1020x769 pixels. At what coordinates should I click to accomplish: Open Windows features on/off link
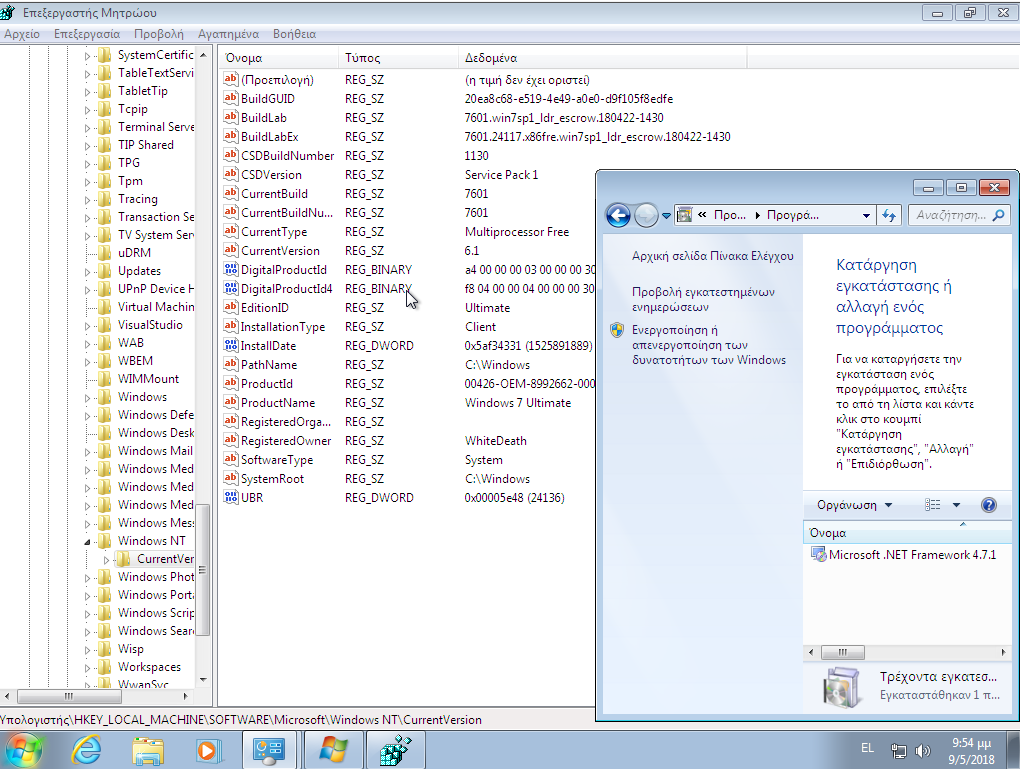708,345
